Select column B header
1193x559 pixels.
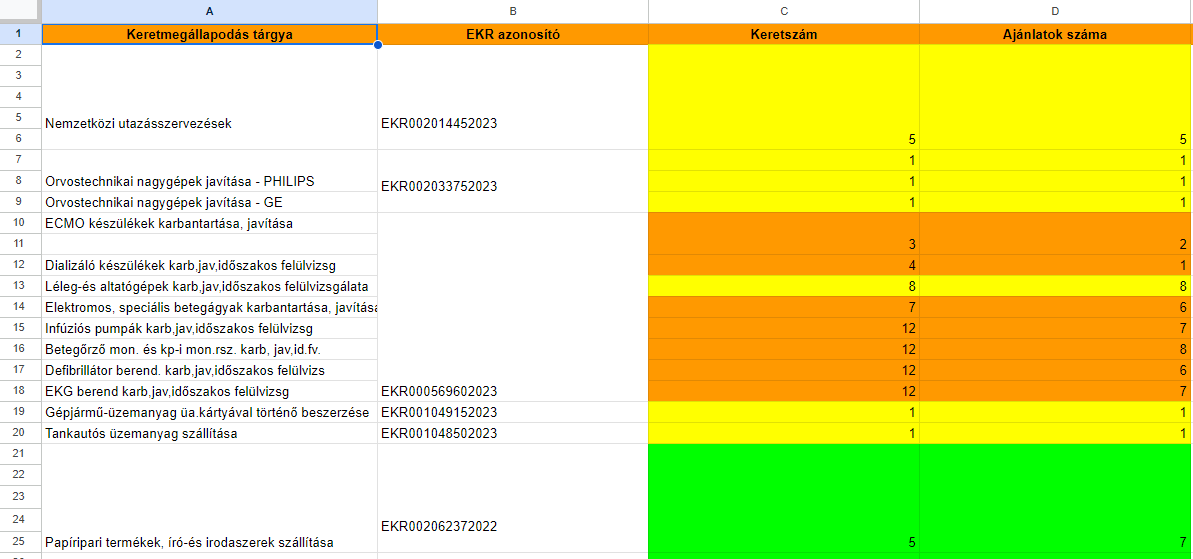click(512, 11)
